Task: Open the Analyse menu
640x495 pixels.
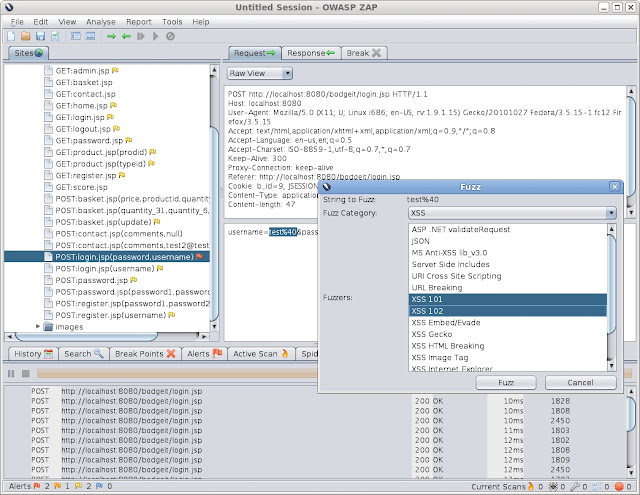Action: pos(100,22)
